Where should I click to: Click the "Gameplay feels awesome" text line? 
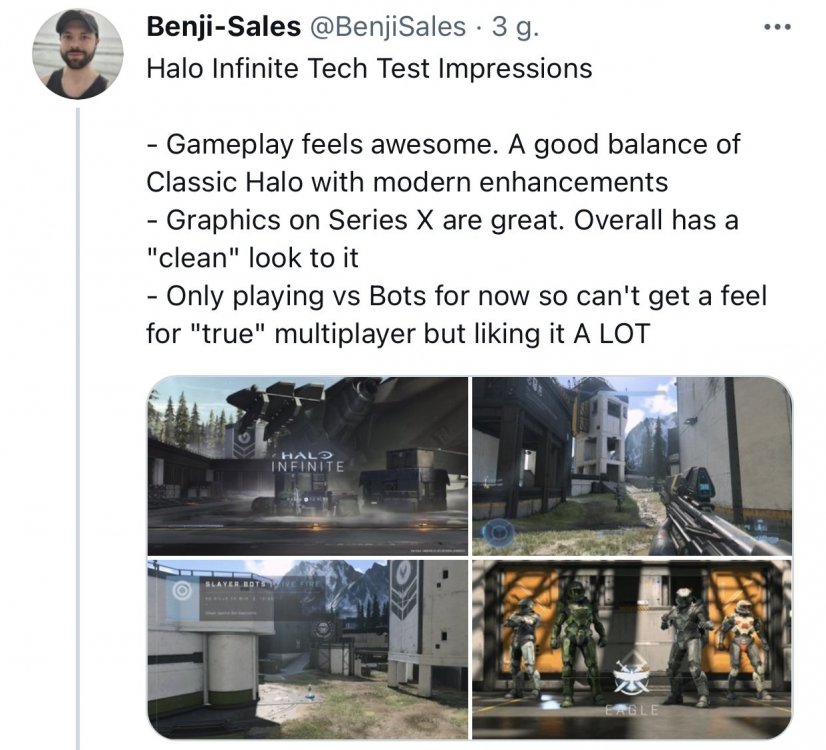(443, 144)
